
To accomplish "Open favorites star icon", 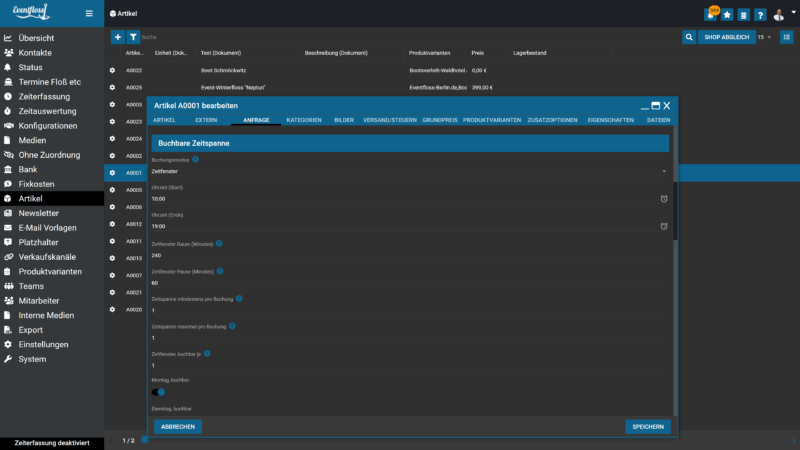I will [727, 15].
